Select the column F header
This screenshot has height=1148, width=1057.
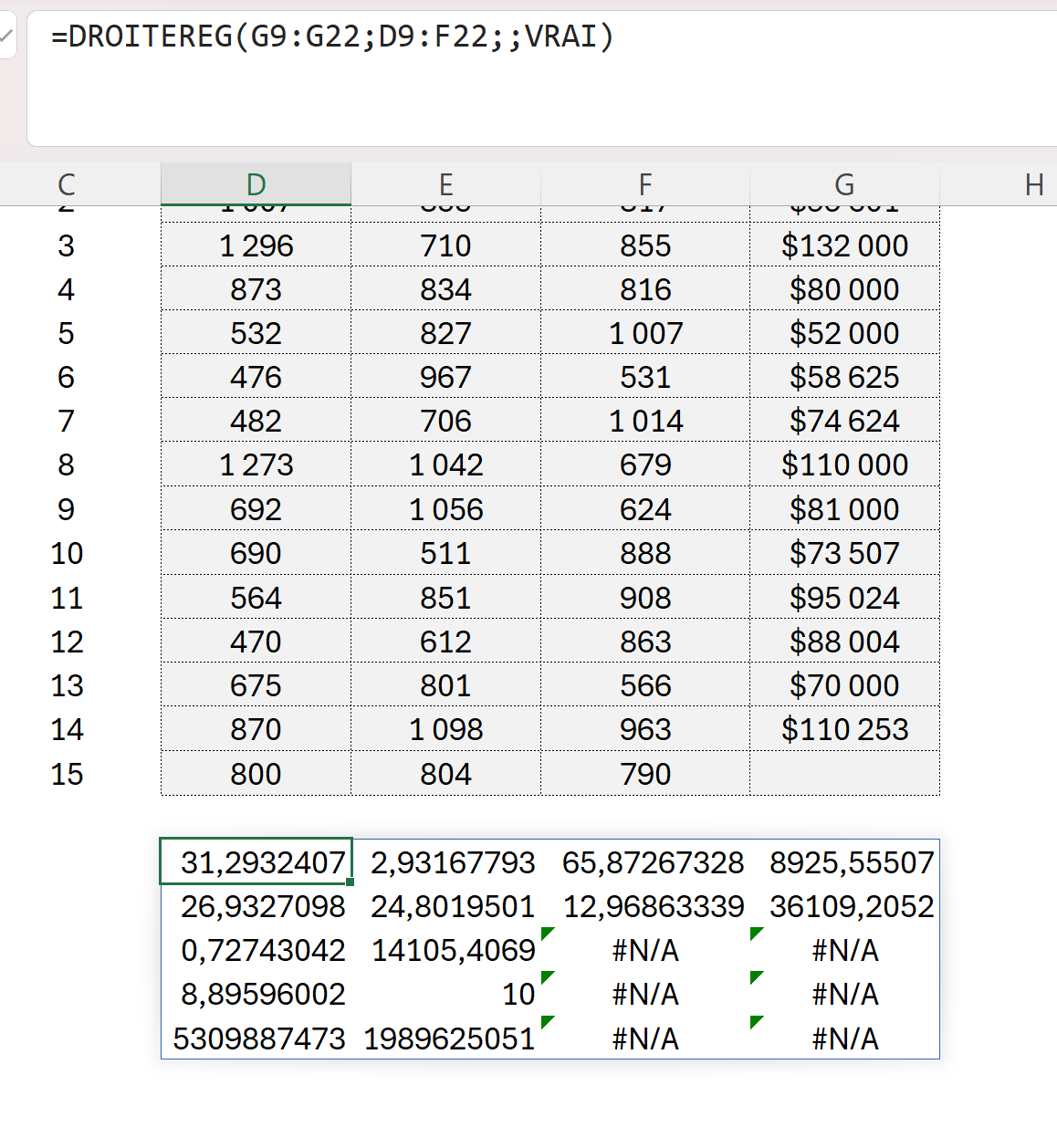[x=645, y=184]
